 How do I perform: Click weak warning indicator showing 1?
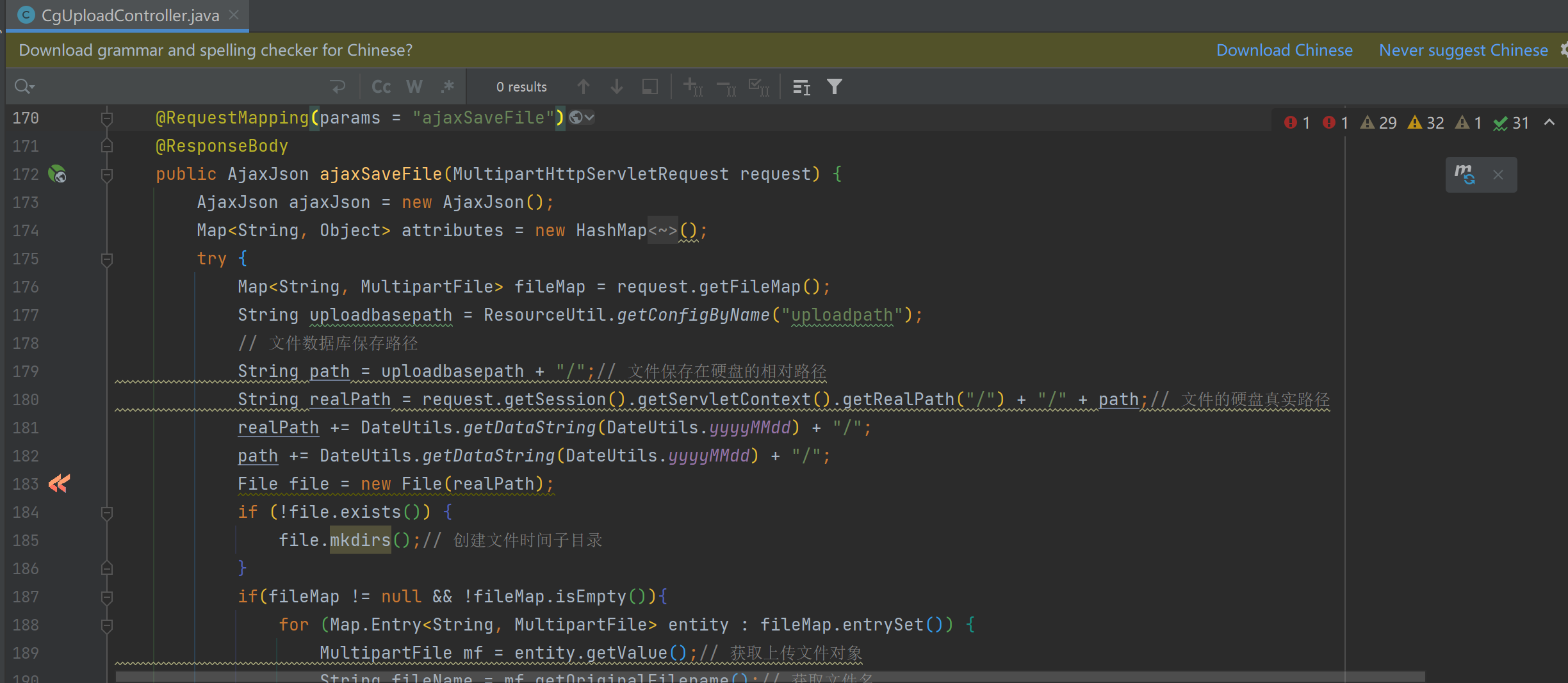(x=1469, y=122)
